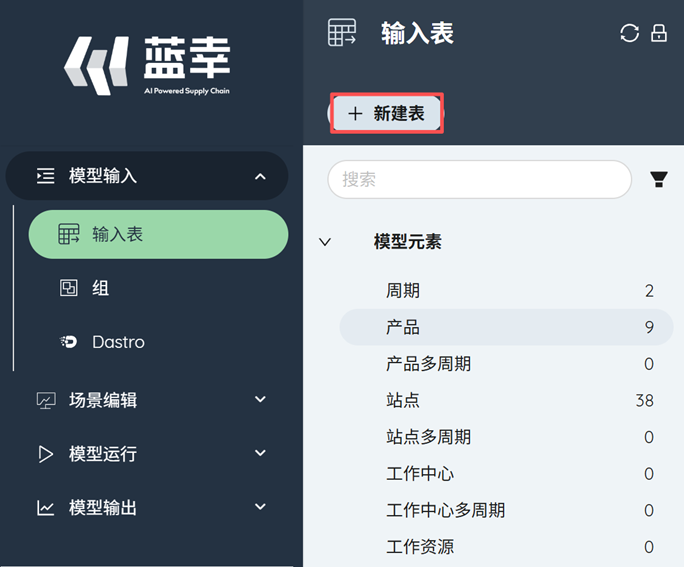Click the 组 group icon in sidebar
Viewport: 684px width, 567px height.
click(x=69, y=288)
